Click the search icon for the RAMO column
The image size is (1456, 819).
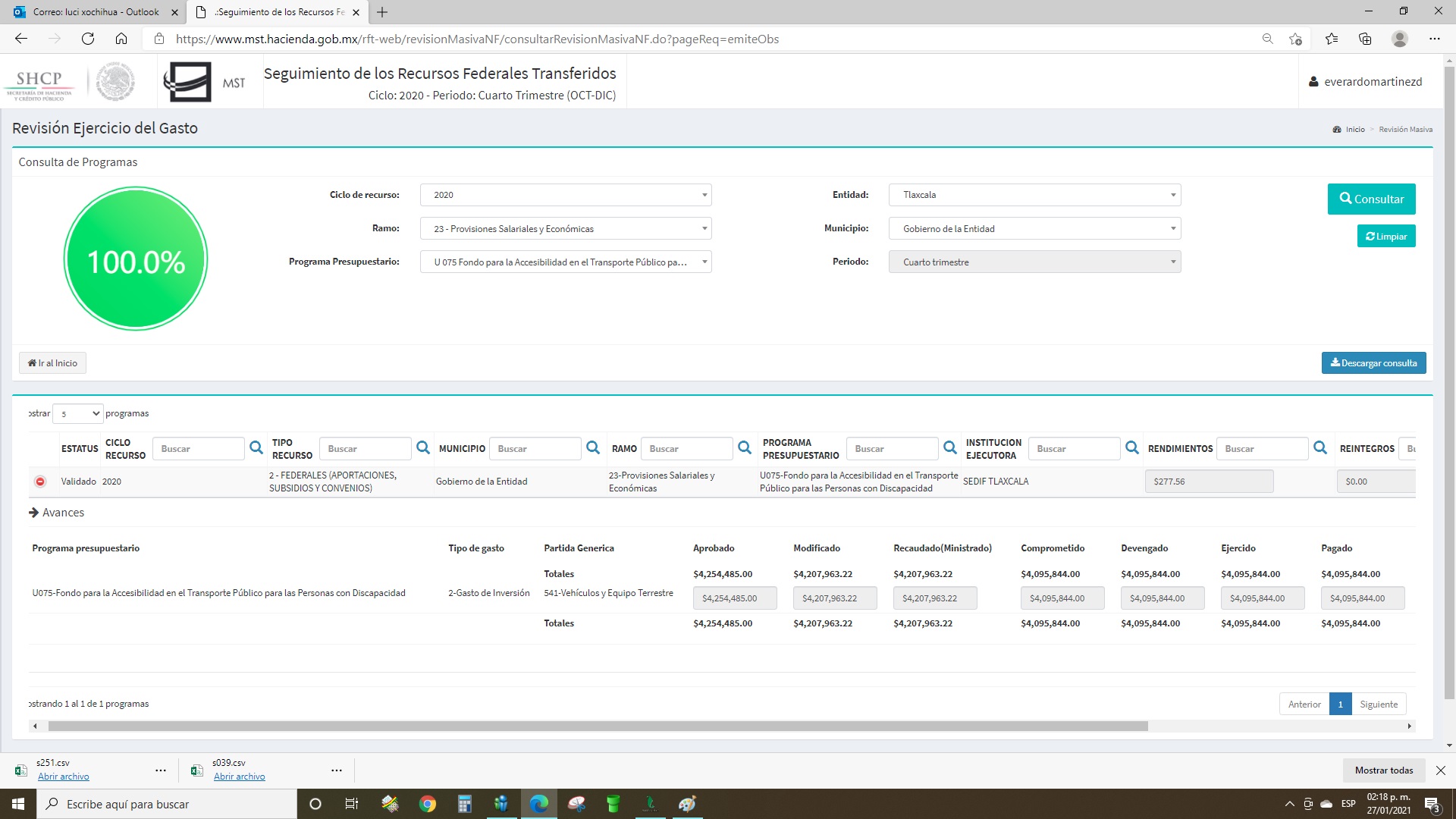click(x=745, y=448)
